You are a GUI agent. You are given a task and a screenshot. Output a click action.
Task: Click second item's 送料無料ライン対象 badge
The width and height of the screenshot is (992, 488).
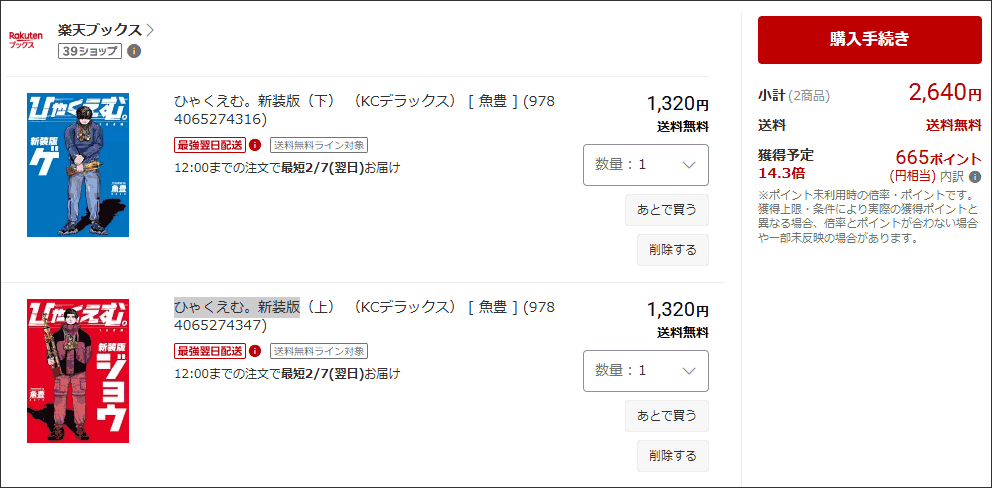click(319, 351)
